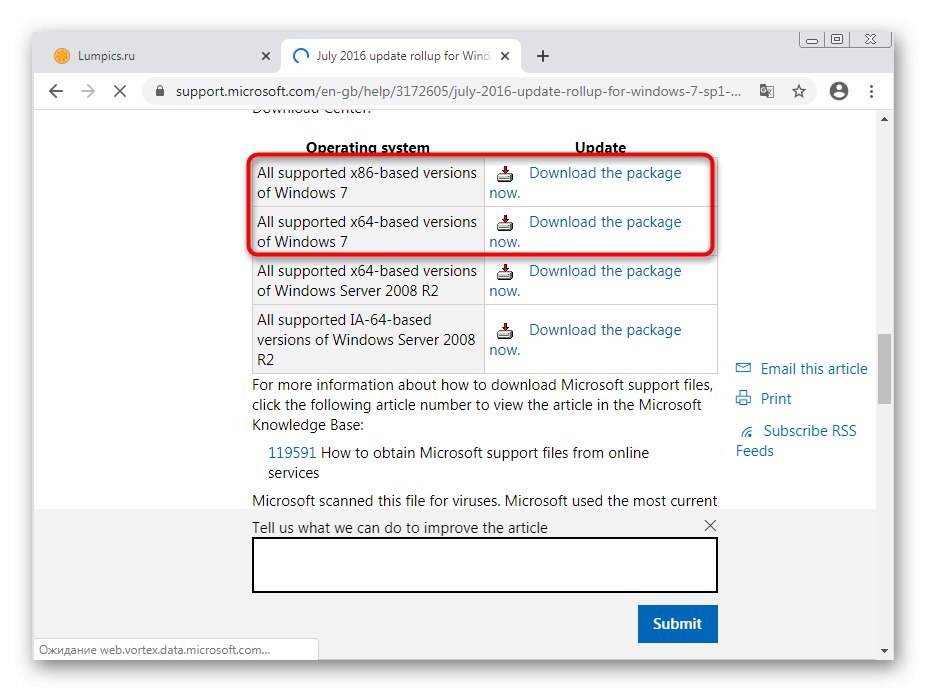Close the Lumpics.ru tab

tap(266, 56)
